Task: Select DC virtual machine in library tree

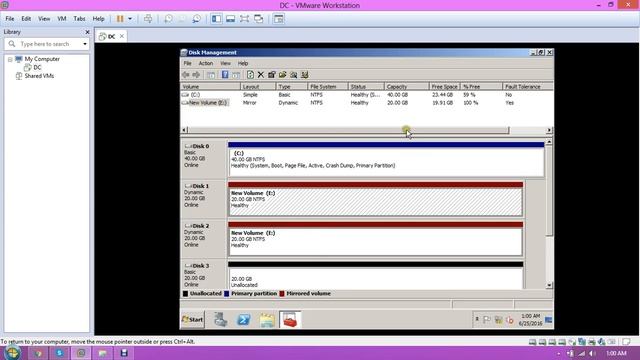Action: click(37, 68)
